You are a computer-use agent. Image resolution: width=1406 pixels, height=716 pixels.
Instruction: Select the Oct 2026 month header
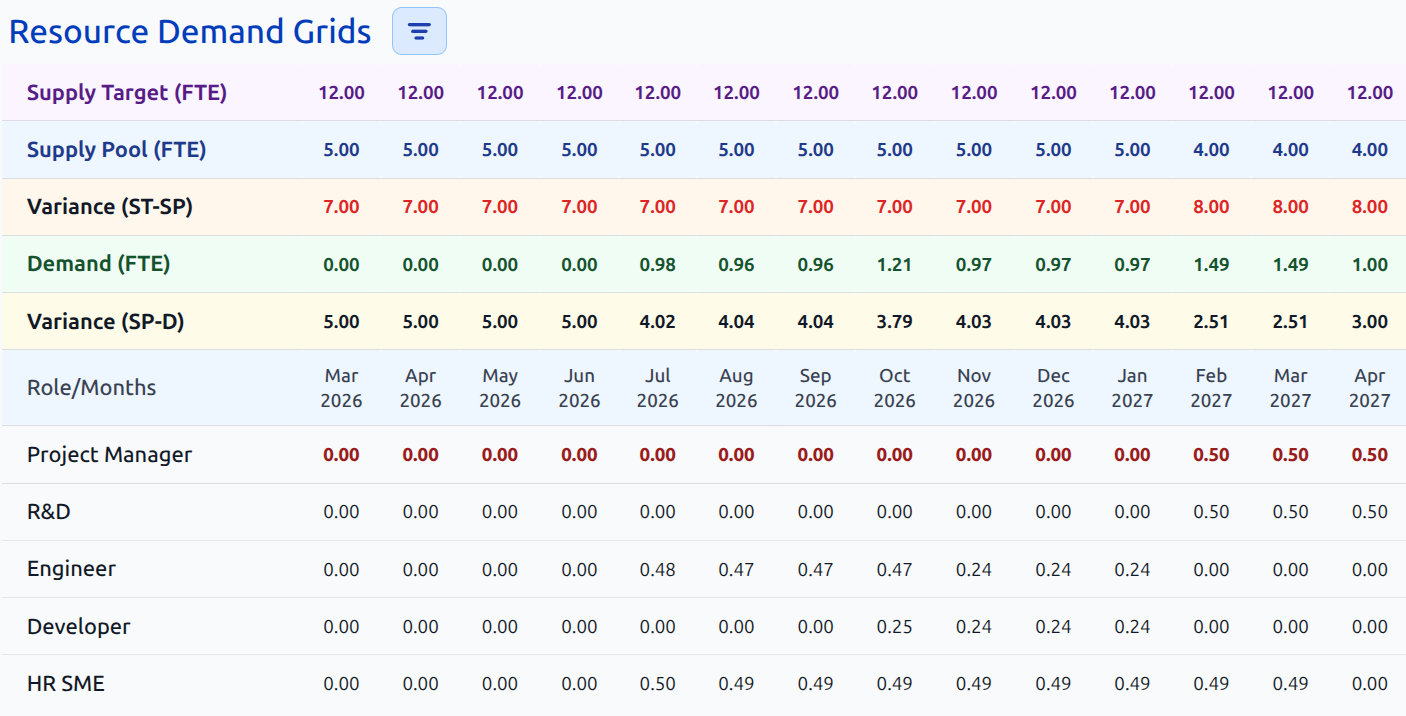click(x=895, y=388)
